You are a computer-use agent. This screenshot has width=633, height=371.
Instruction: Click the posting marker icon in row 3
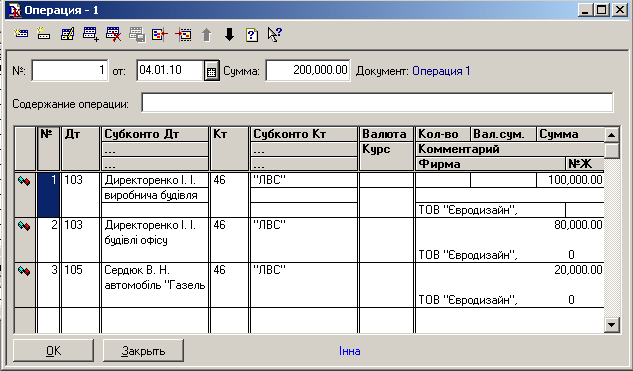[x=24, y=271]
